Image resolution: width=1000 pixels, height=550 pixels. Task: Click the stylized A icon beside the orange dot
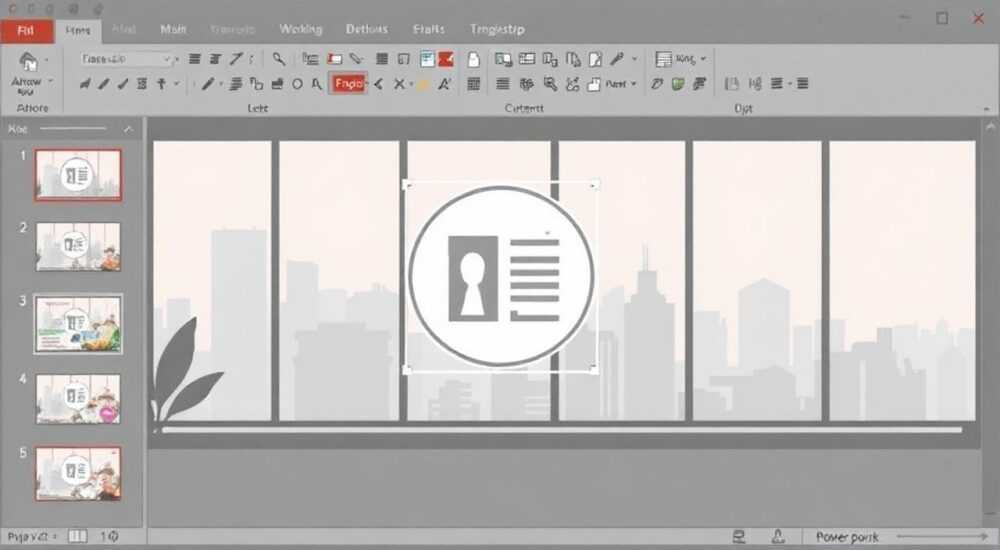pos(444,84)
